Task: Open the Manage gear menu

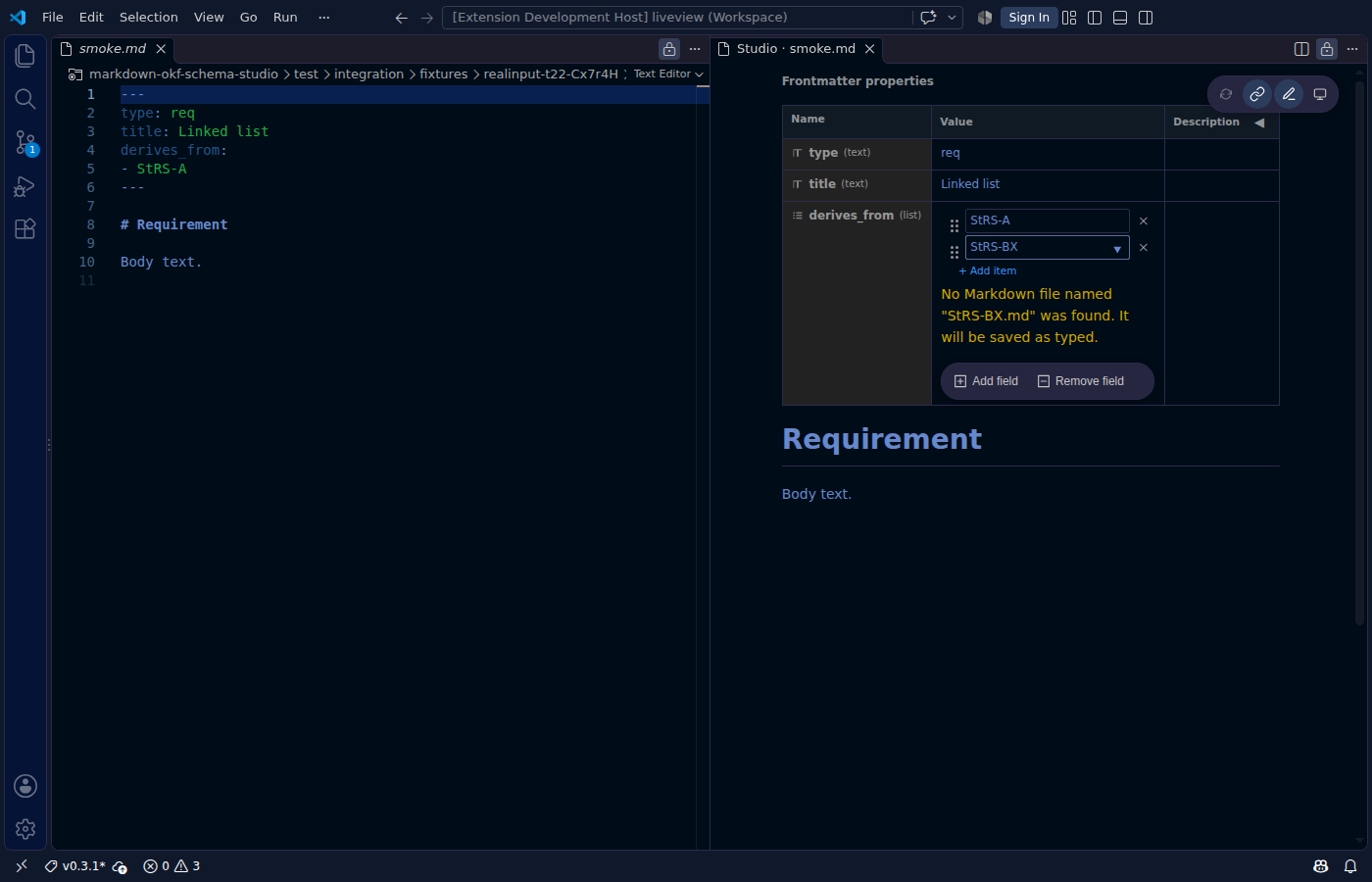Action: 25,829
